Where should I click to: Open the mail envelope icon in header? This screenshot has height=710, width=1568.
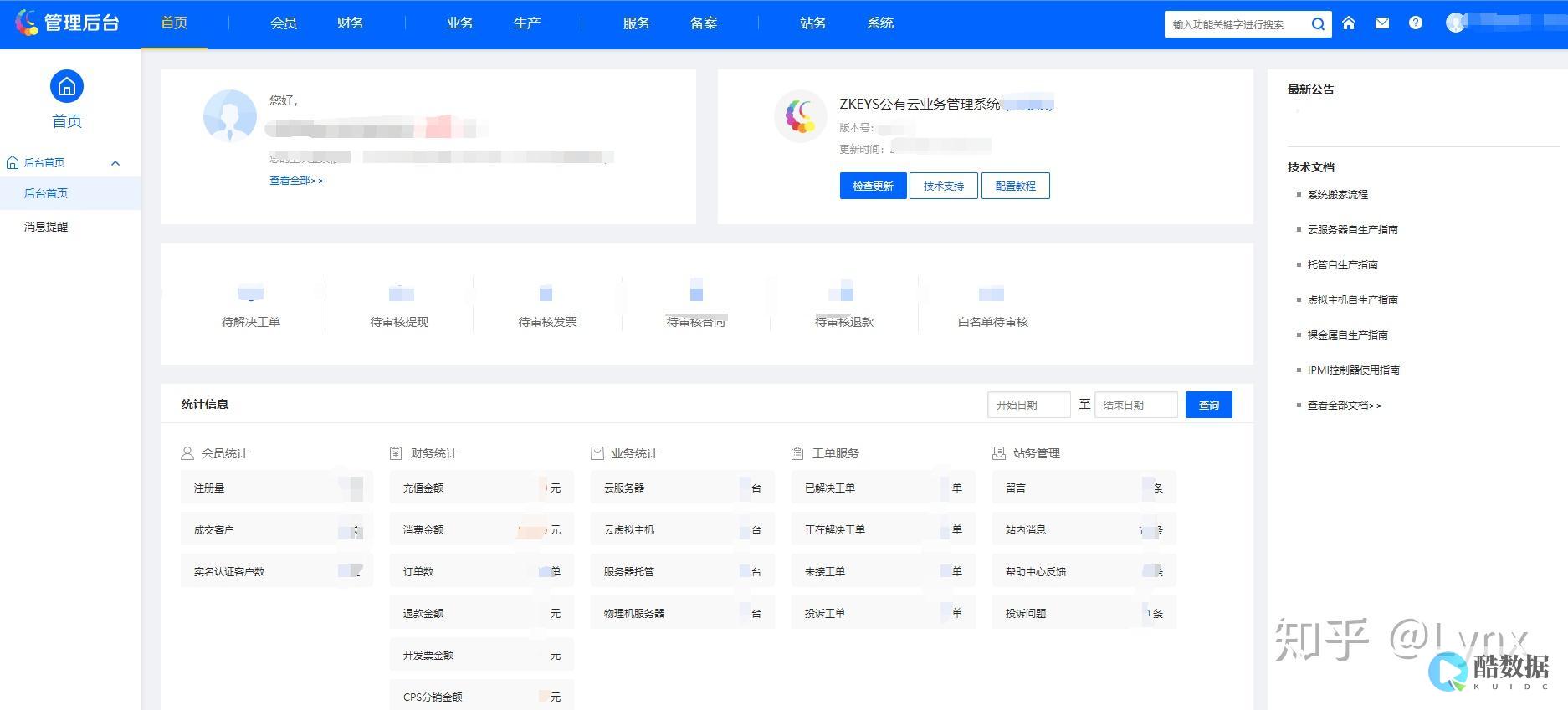(1382, 23)
